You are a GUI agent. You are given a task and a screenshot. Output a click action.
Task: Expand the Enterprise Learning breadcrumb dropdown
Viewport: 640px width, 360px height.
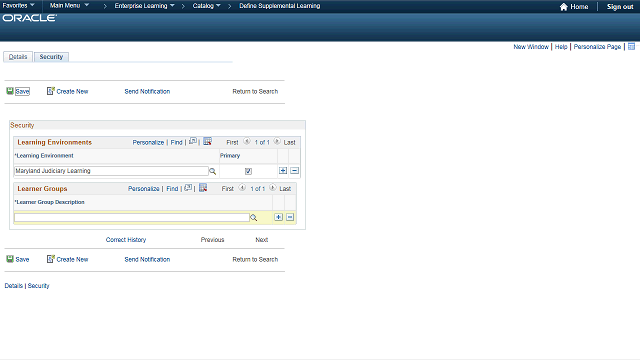144,6
